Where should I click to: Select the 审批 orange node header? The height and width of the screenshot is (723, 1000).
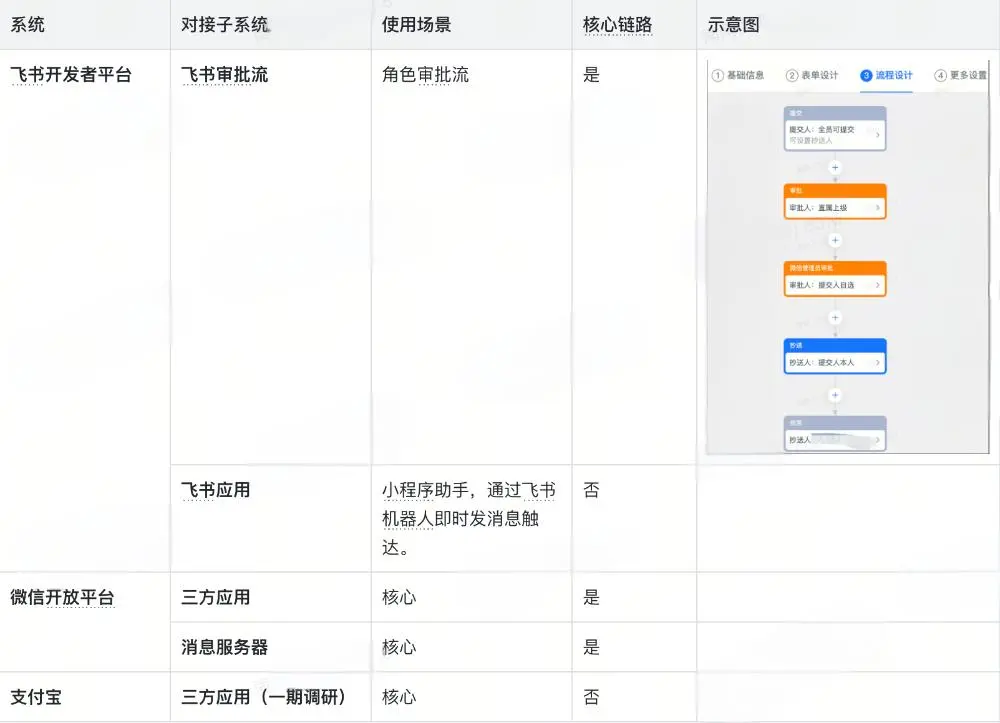pyautogui.click(x=835, y=191)
